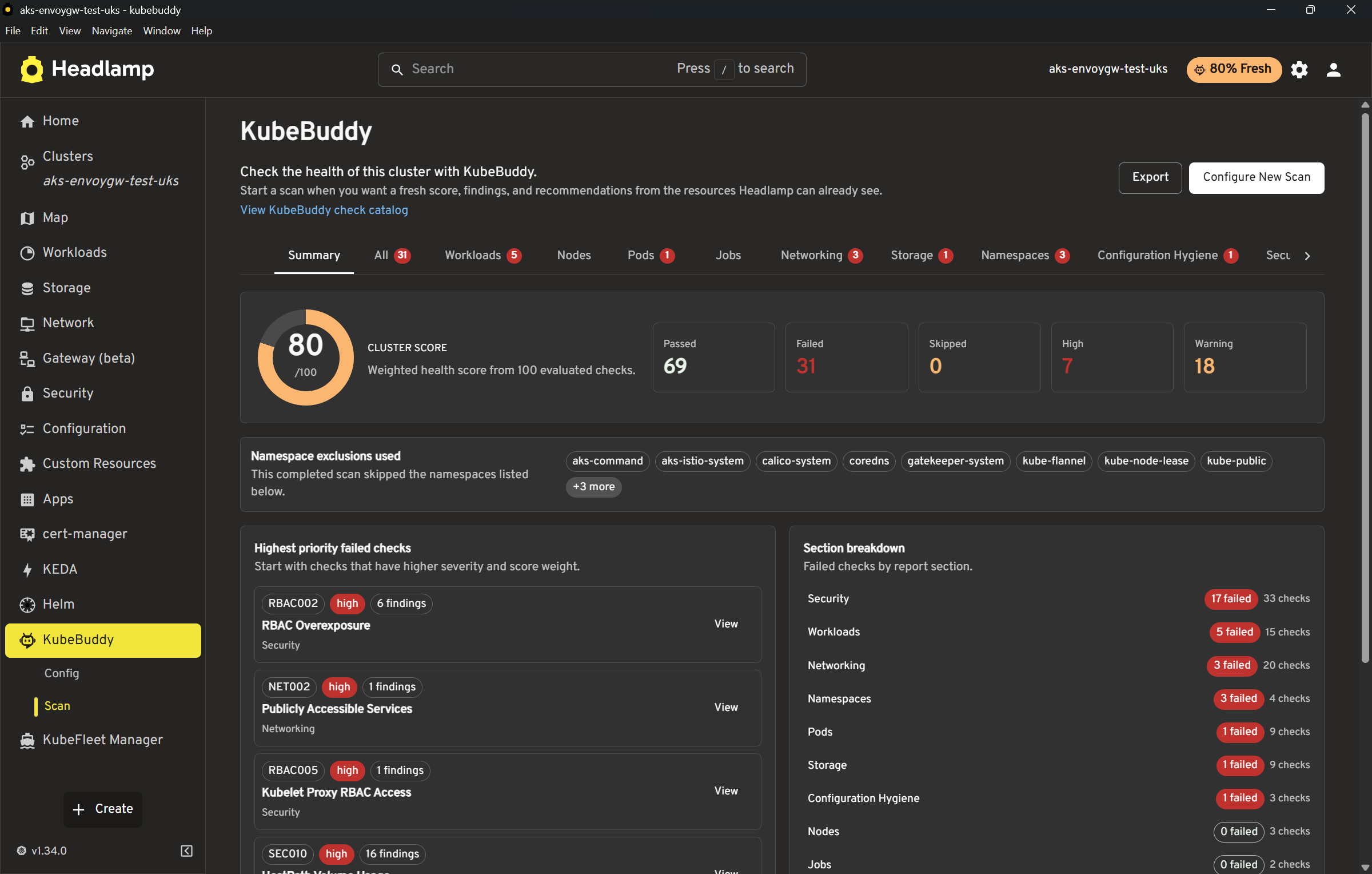Image resolution: width=1372 pixels, height=874 pixels.
Task: Open the Help menu
Action: (x=202, y=31)
